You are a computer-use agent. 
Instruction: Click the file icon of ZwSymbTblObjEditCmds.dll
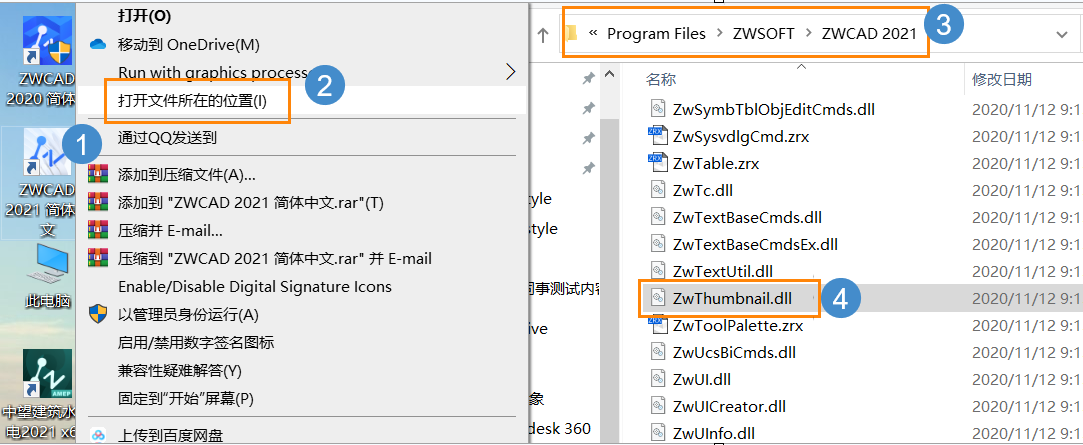tap(657, 109)
